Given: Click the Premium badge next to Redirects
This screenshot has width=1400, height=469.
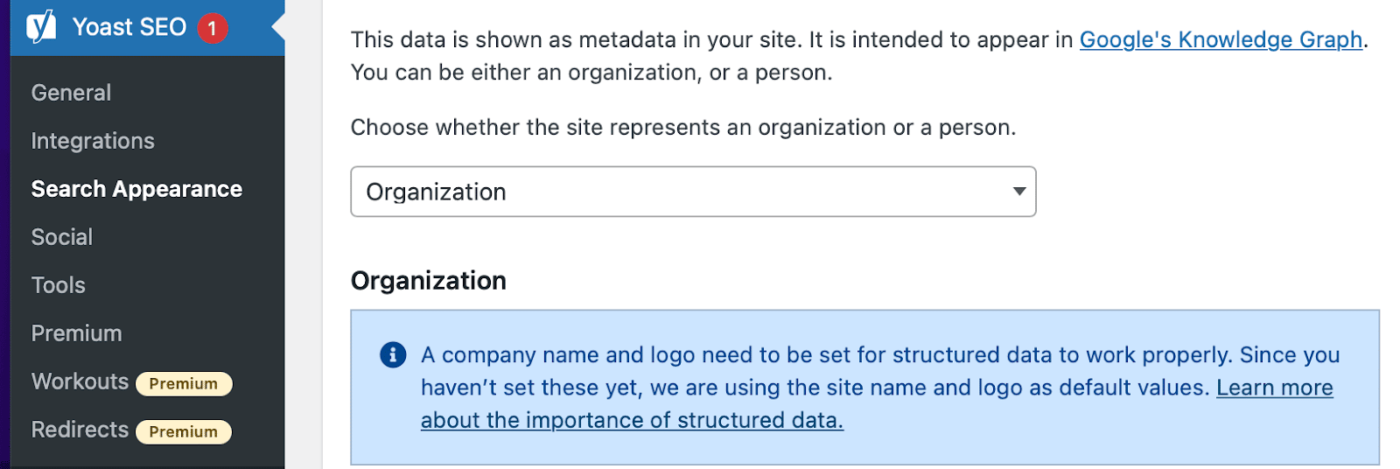Looking at the screenshot, I should click(x=184, y=431).
